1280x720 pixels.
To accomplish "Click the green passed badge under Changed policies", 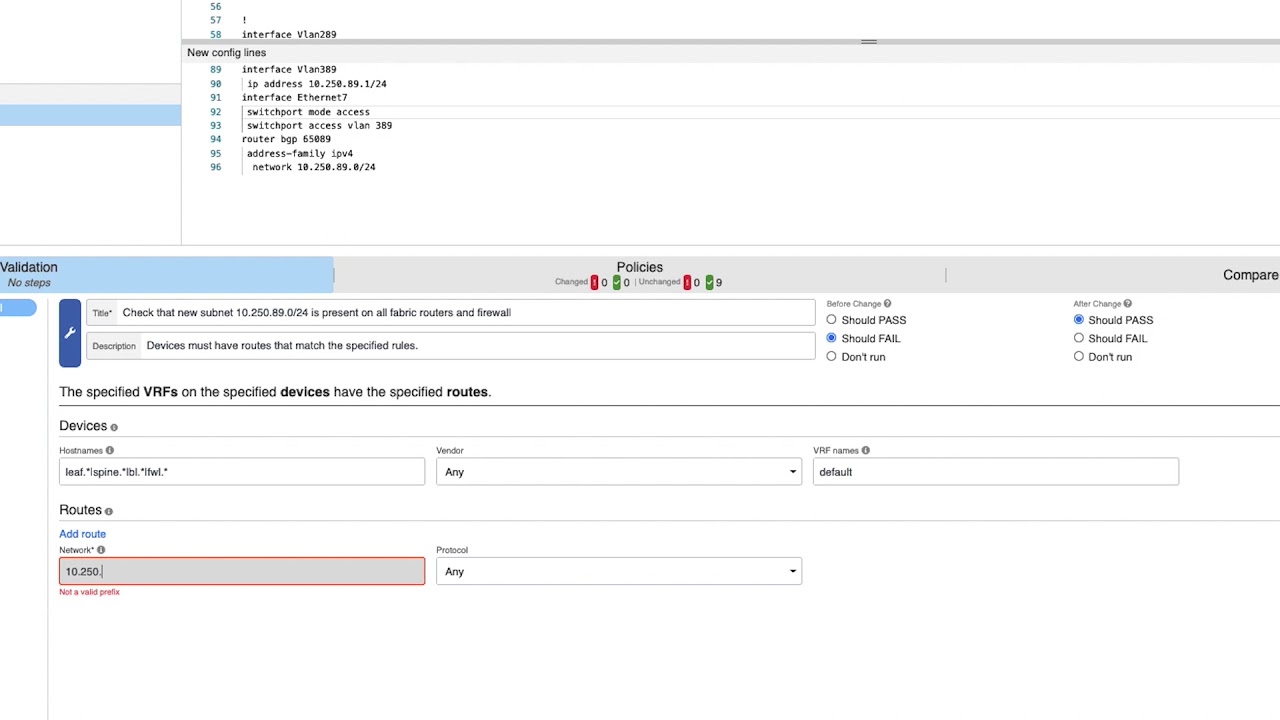I will tap(616, 282).
